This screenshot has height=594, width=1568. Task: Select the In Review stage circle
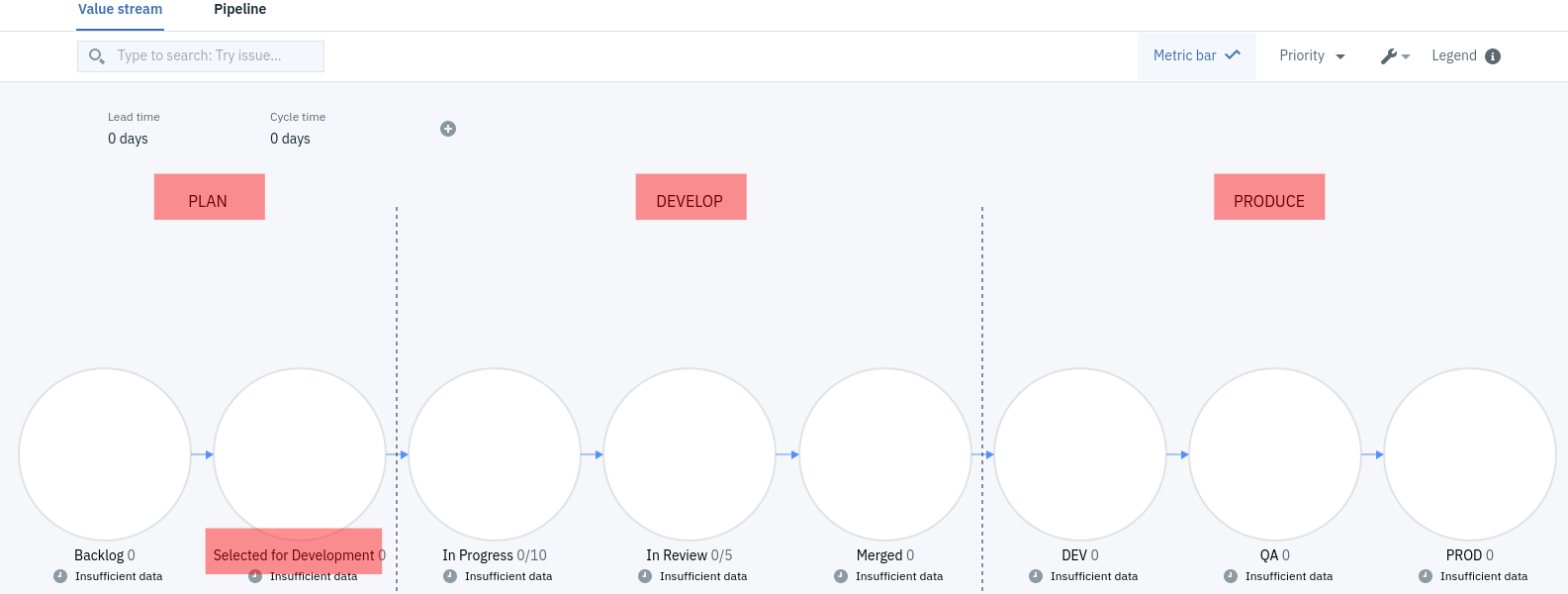(690, 454)
